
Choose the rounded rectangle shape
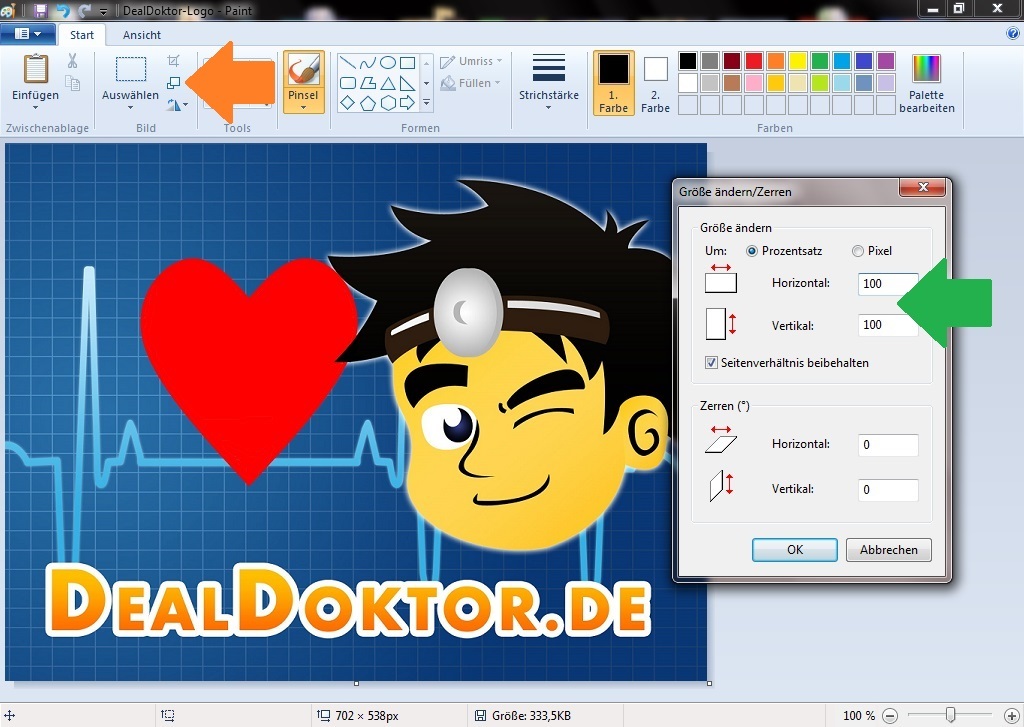[x=348, y=83]
